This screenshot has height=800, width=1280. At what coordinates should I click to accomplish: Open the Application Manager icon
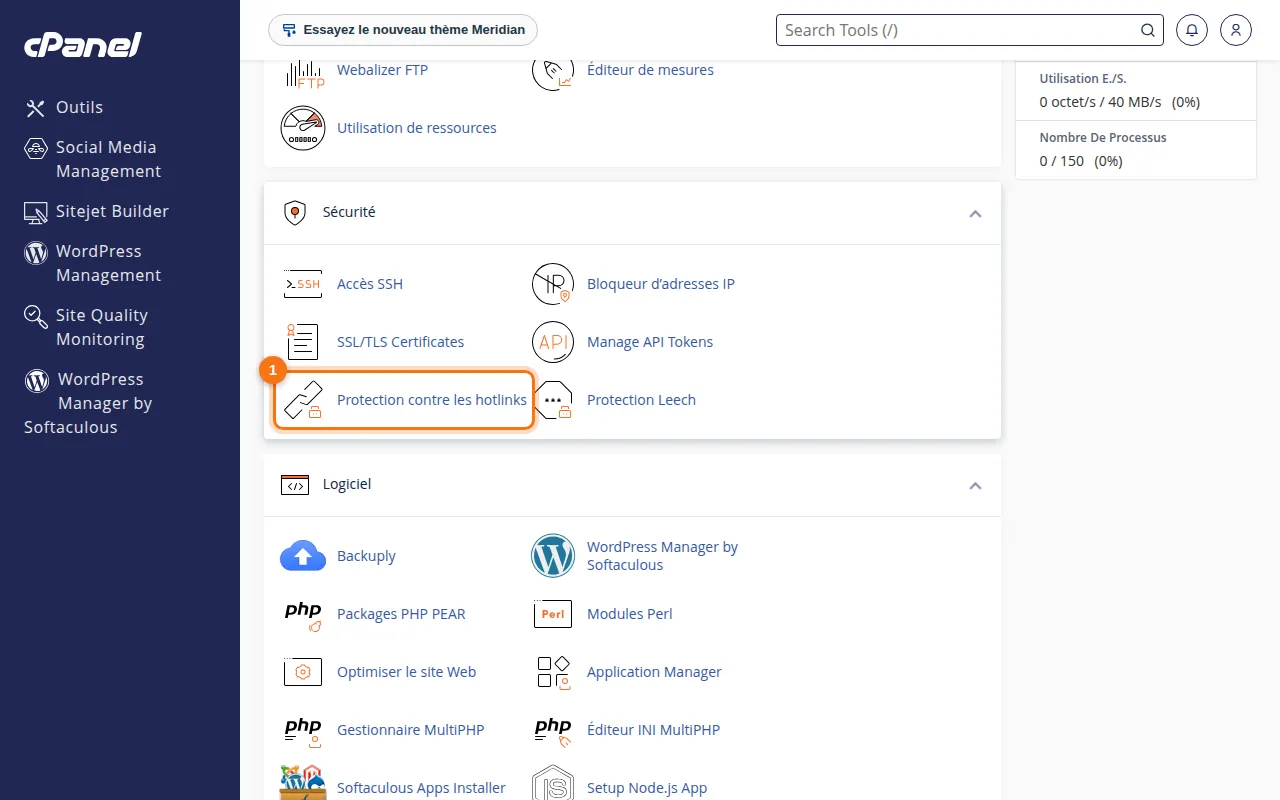(x=553, y=672)
